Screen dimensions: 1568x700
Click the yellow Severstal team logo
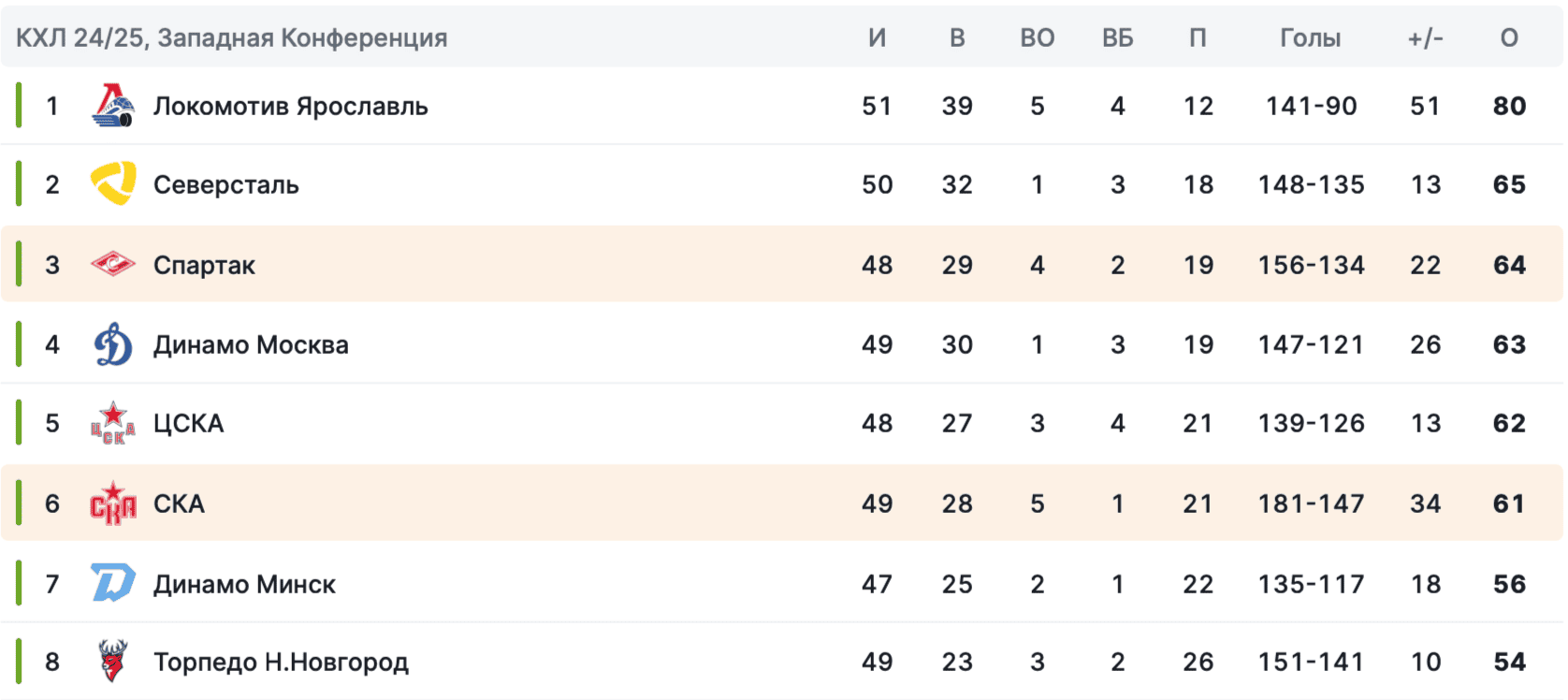[113, 183]
